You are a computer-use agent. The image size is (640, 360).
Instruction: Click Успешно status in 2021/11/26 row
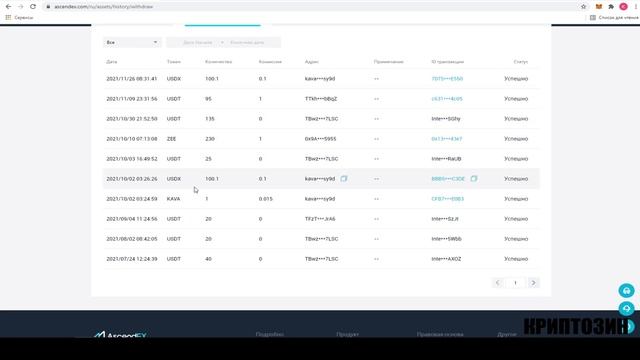(516, 78)
